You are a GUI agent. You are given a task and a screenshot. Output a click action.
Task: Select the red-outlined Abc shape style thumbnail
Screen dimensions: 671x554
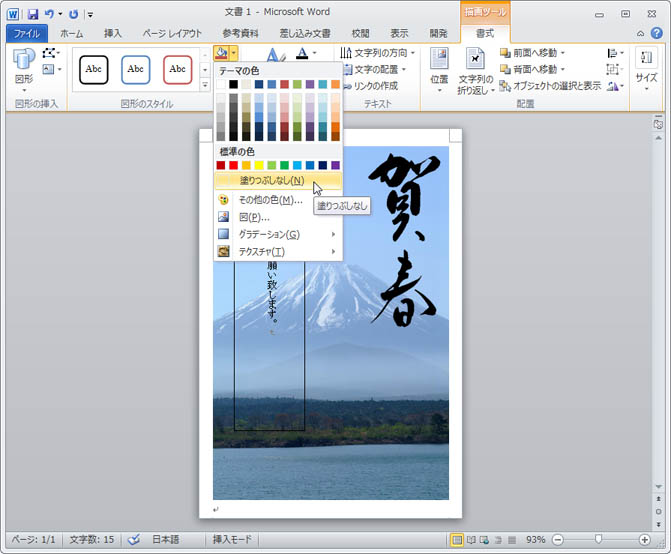177,69
